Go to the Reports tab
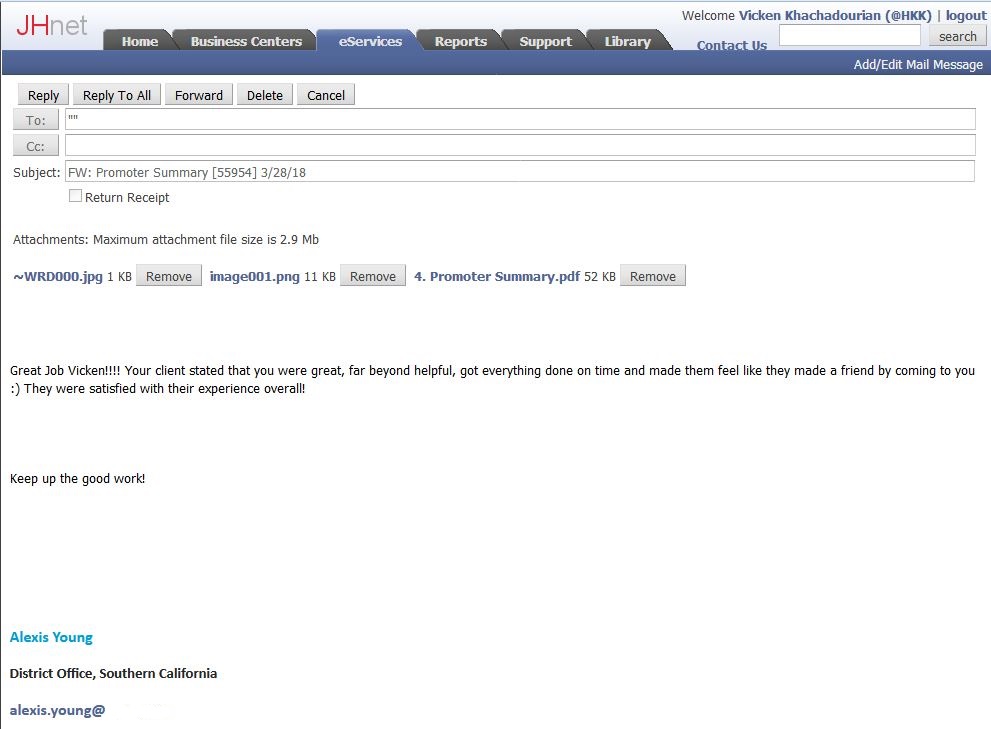 pyautogui.click(x=460, y=41)
